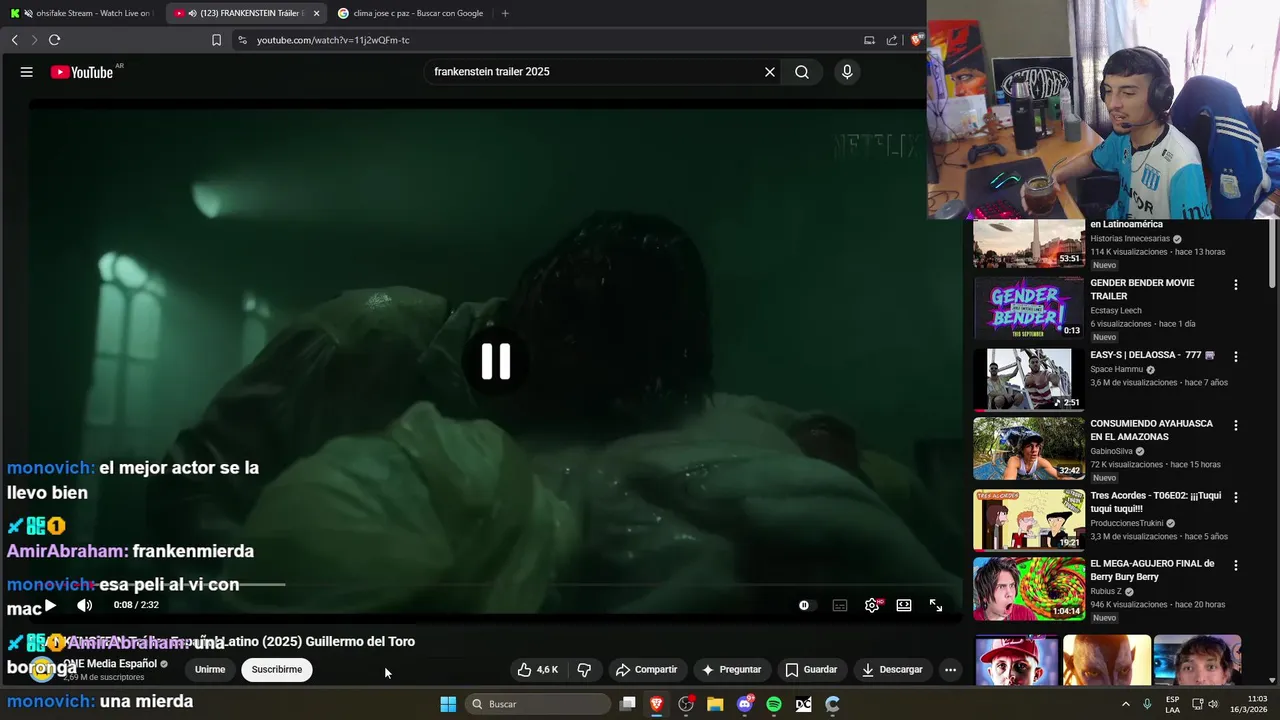
Task: Go back in browser history
Action: click(14, 40)
